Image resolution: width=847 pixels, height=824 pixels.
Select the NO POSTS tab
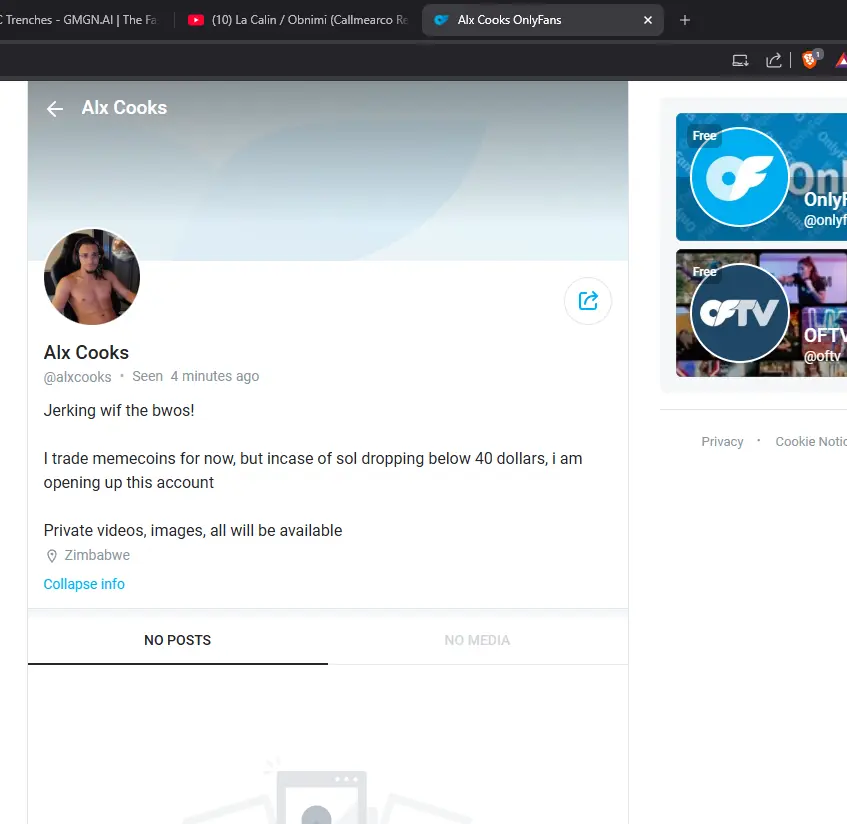coord(178,640)
